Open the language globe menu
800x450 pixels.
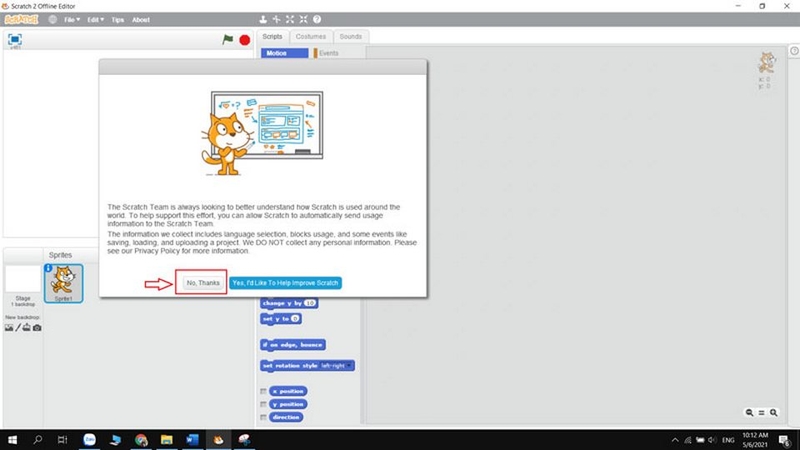point(53,19)
